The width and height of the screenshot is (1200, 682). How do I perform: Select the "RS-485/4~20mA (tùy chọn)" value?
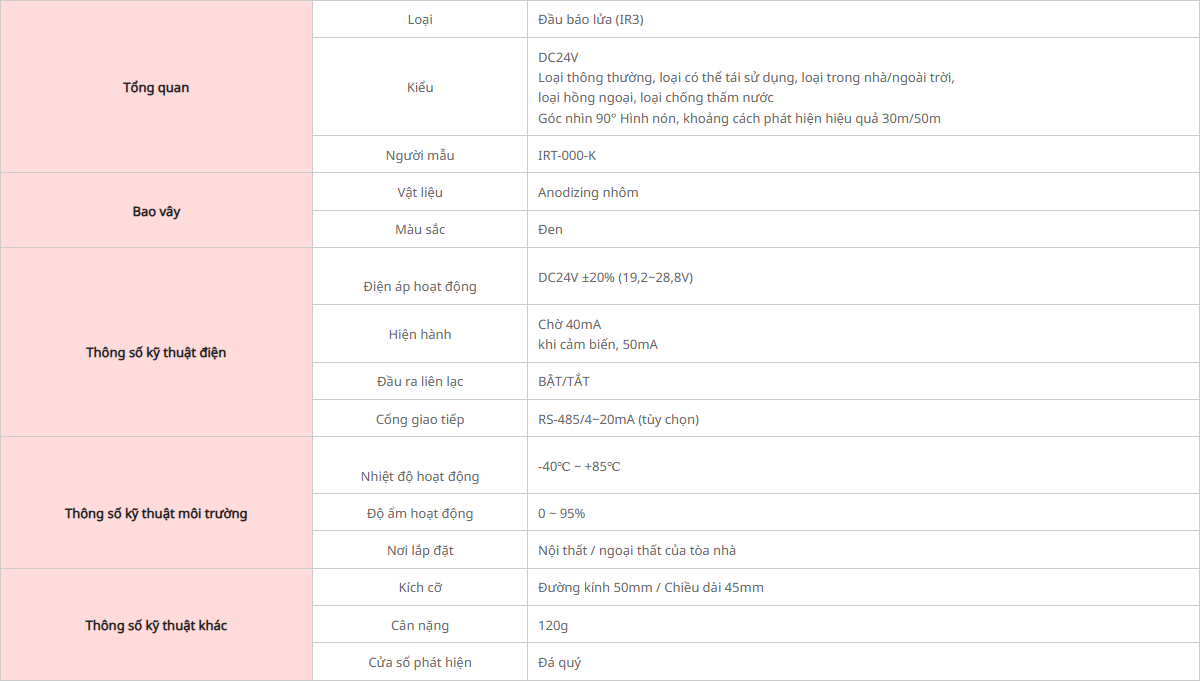pyautogui.click(x=618, y=419)
